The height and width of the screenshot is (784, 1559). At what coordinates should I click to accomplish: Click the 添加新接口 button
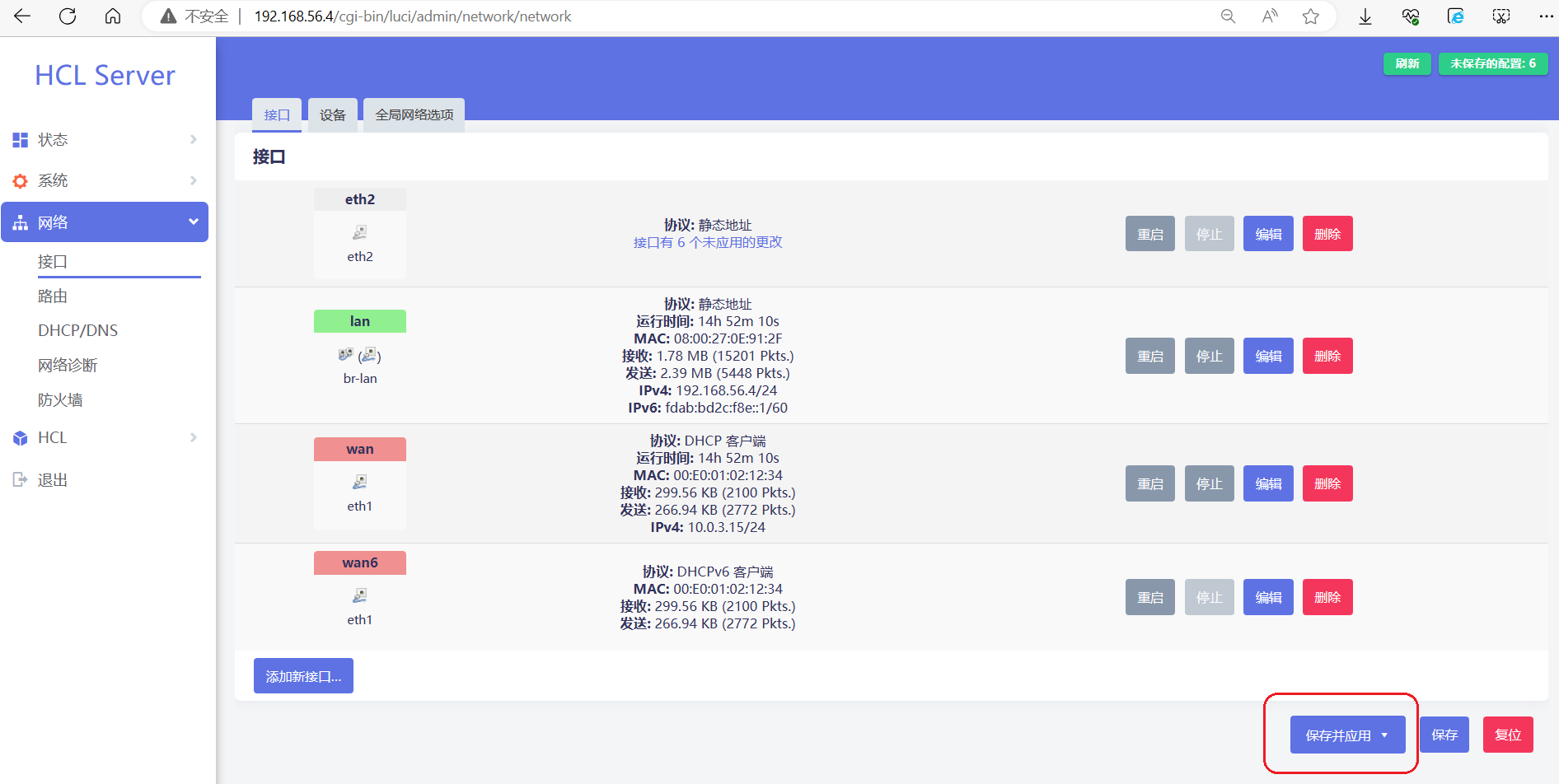coord(303,675)
